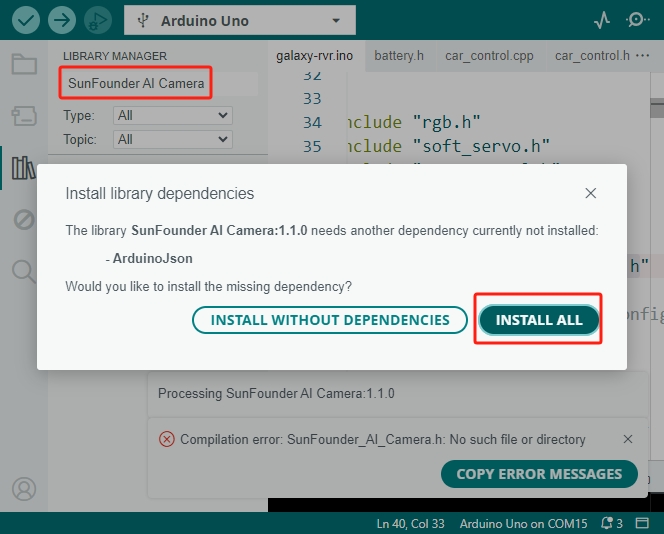Click the library search field with SunFounder AI Camera
This screenshot has height=534, width=664.
(159, 83)
